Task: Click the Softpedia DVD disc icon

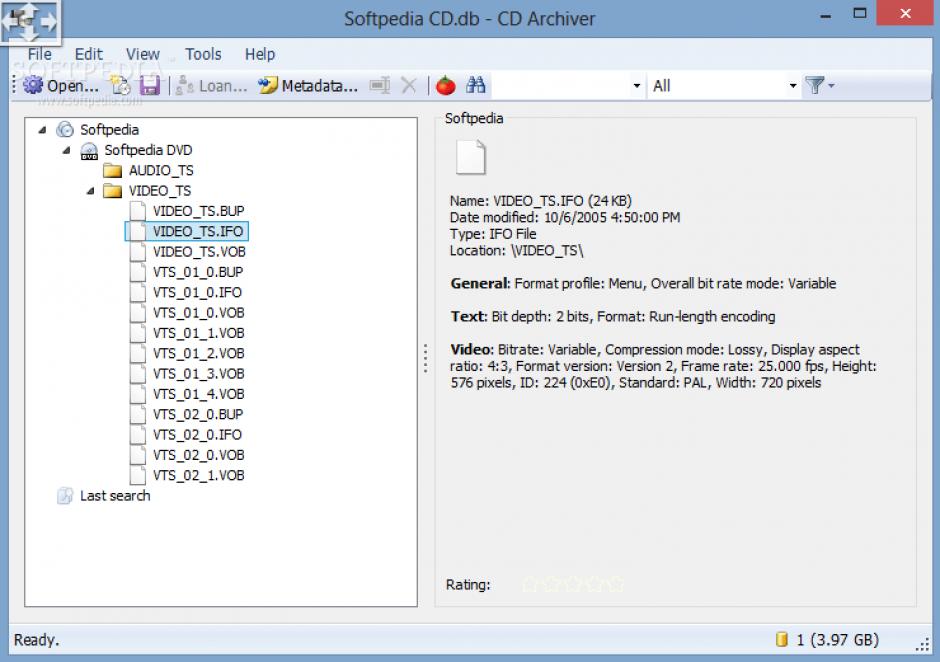Action: point(89,151)
